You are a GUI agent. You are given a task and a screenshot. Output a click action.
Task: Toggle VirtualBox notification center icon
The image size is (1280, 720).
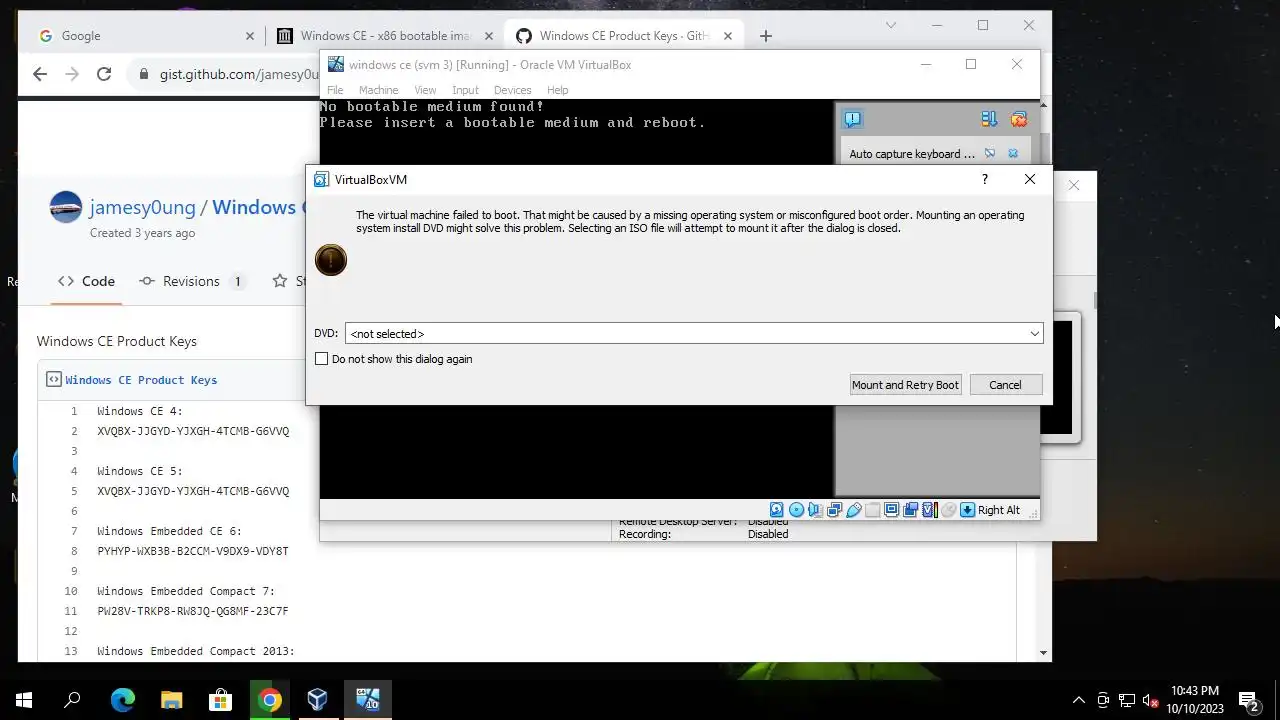(x=852, y=119)
